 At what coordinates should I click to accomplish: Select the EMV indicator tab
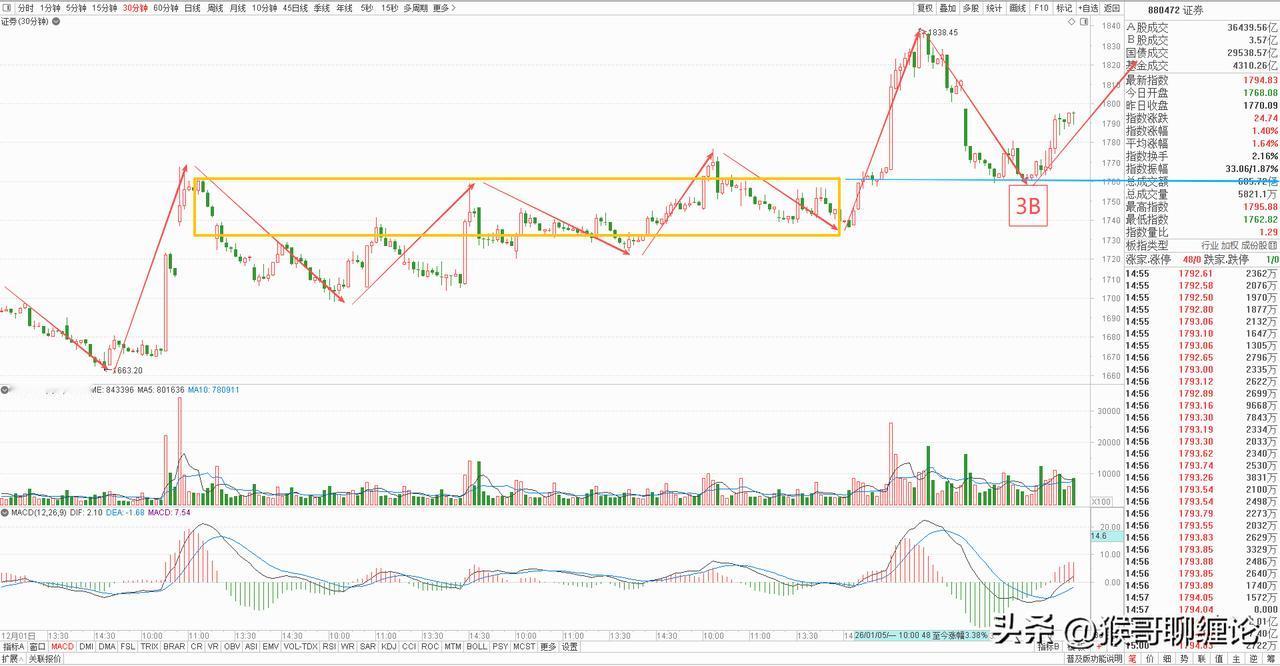point(271,646)
